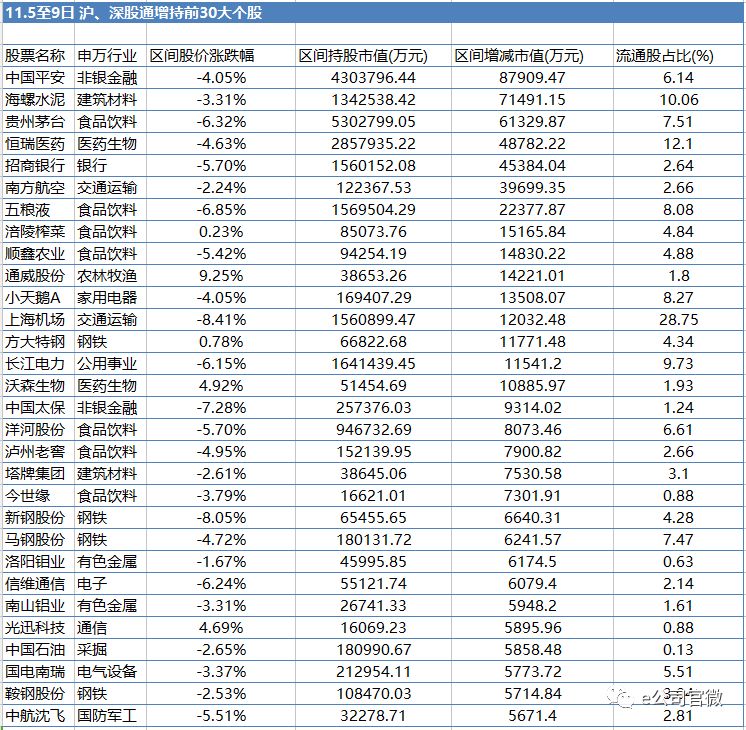Click the value 946732.69 for 洋河股份
Image resolution: width=746 pixels, height=730 pixels.
[x=373, y=429]
